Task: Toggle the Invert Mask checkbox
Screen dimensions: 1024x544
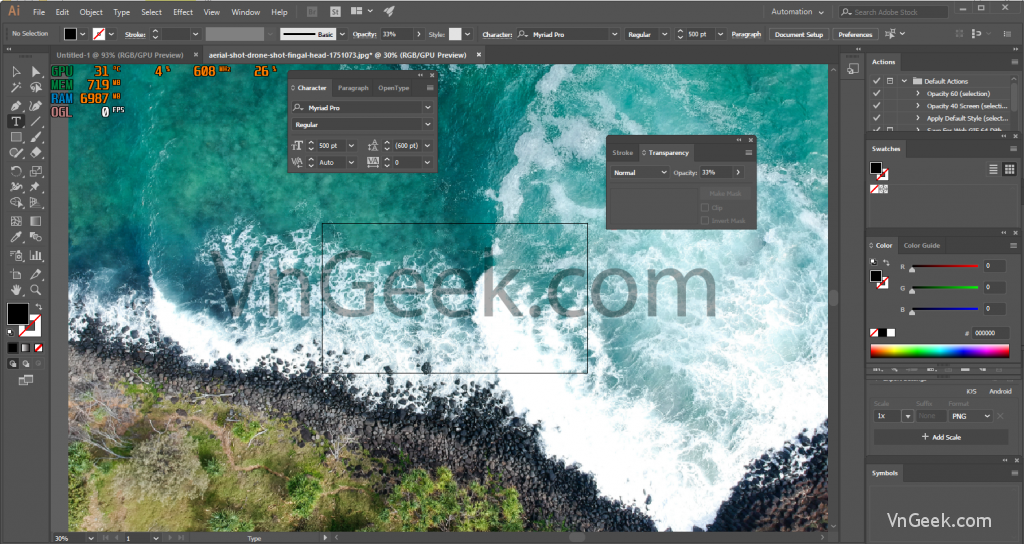Action: [x=705, y=221]
